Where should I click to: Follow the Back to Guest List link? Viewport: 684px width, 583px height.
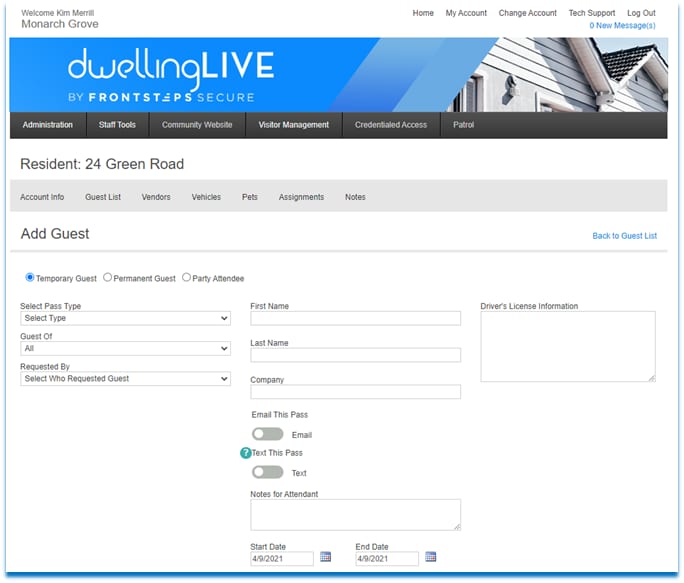[x=624, y=236]
